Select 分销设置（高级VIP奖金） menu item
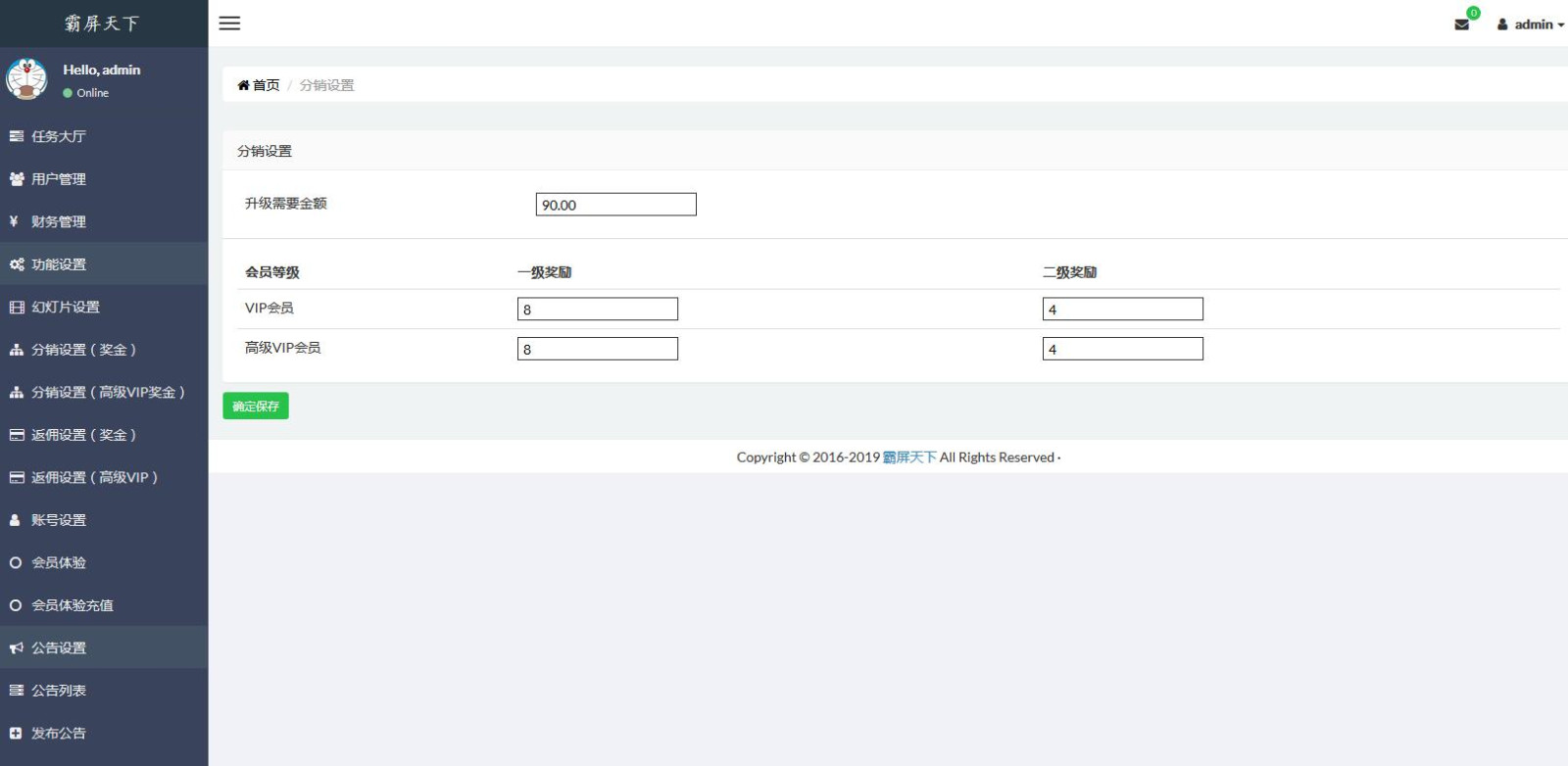Screen dimensions: 1568x766 [108, 392]
